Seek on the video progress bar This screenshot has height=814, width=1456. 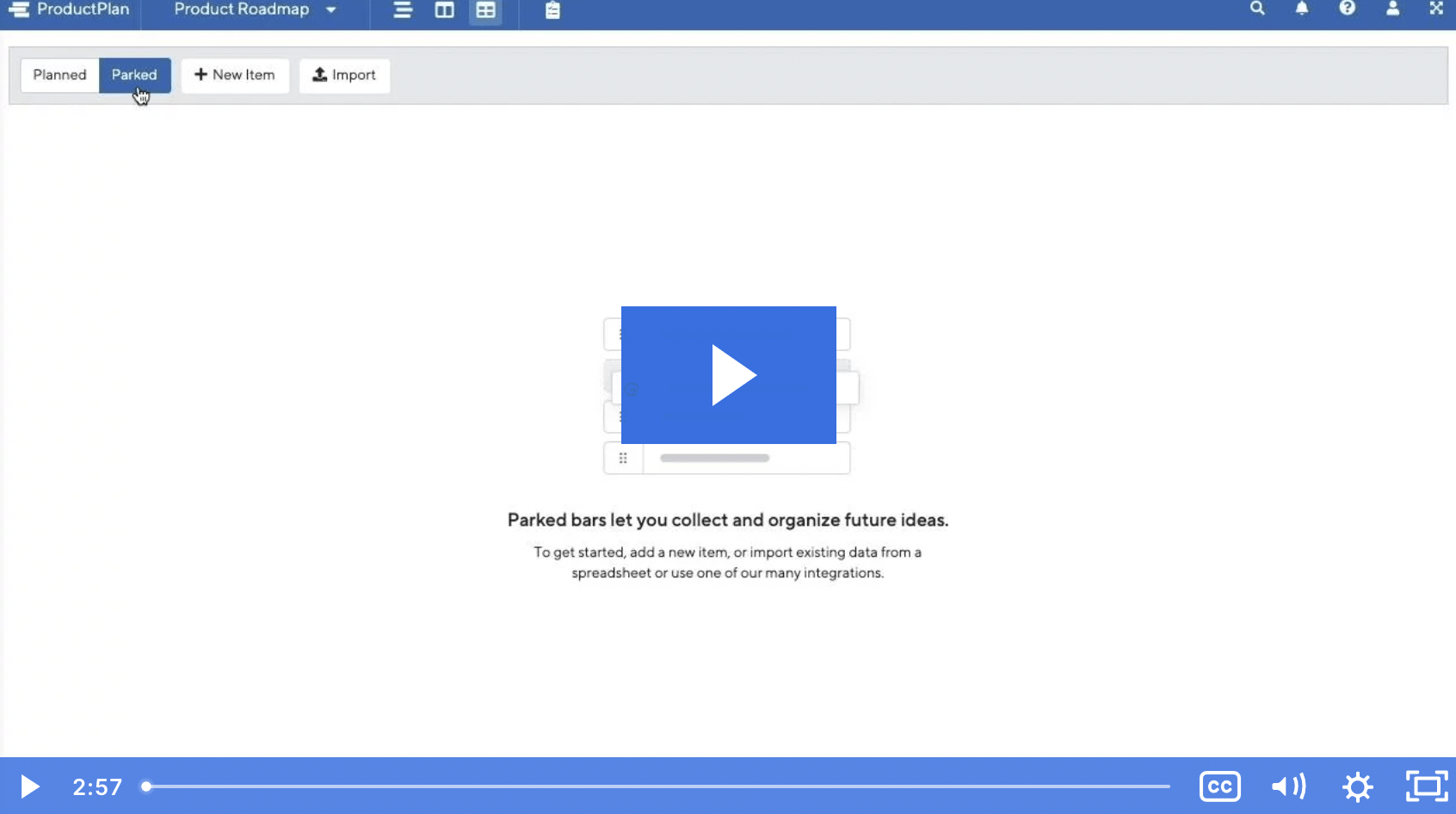(658, 786)
